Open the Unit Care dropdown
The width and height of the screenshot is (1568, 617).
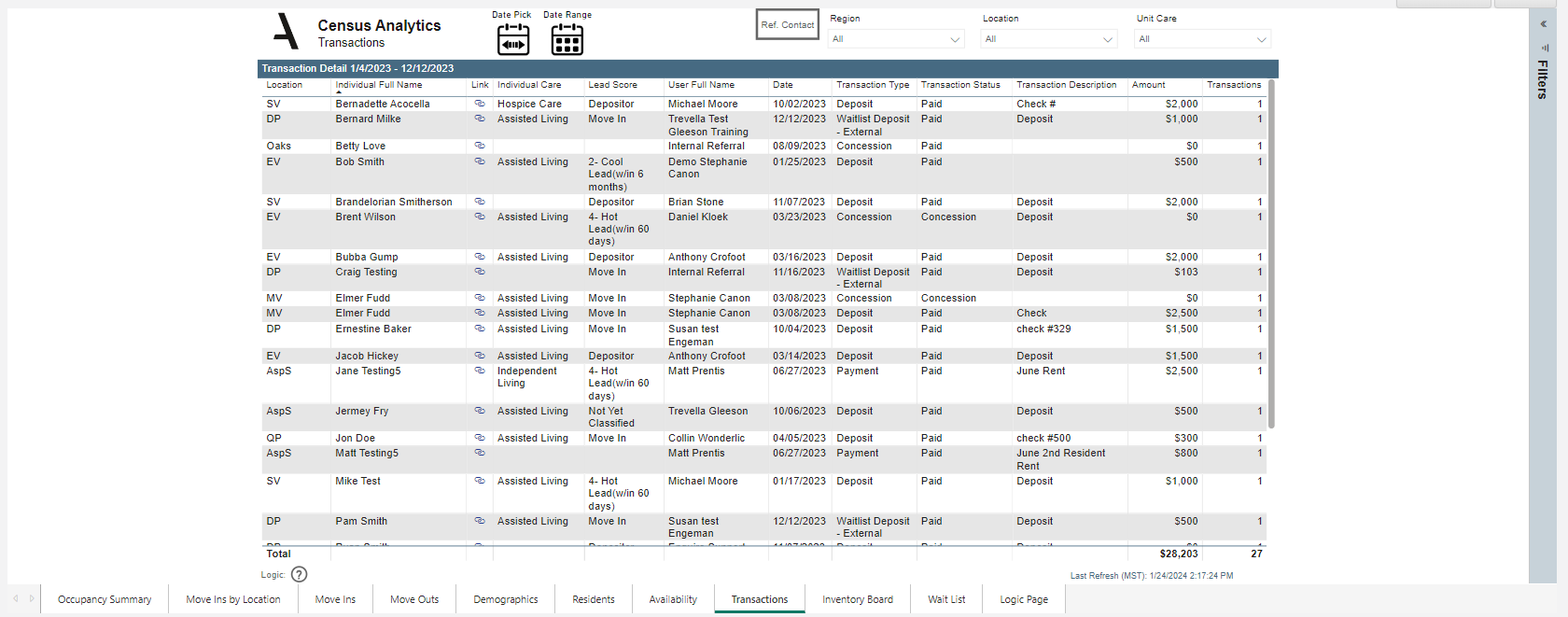(x=1203, y=39)
